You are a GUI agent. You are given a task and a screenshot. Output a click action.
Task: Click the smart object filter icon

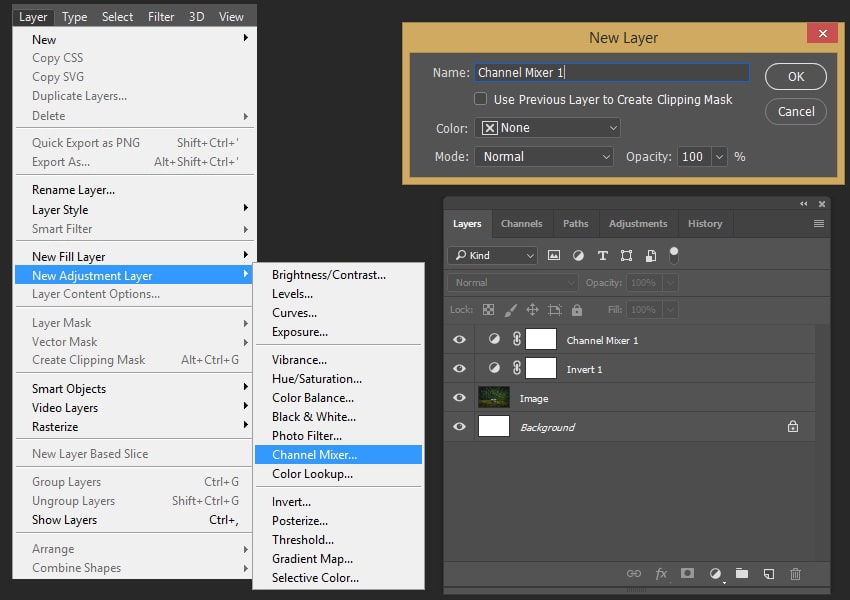(651, 255)
